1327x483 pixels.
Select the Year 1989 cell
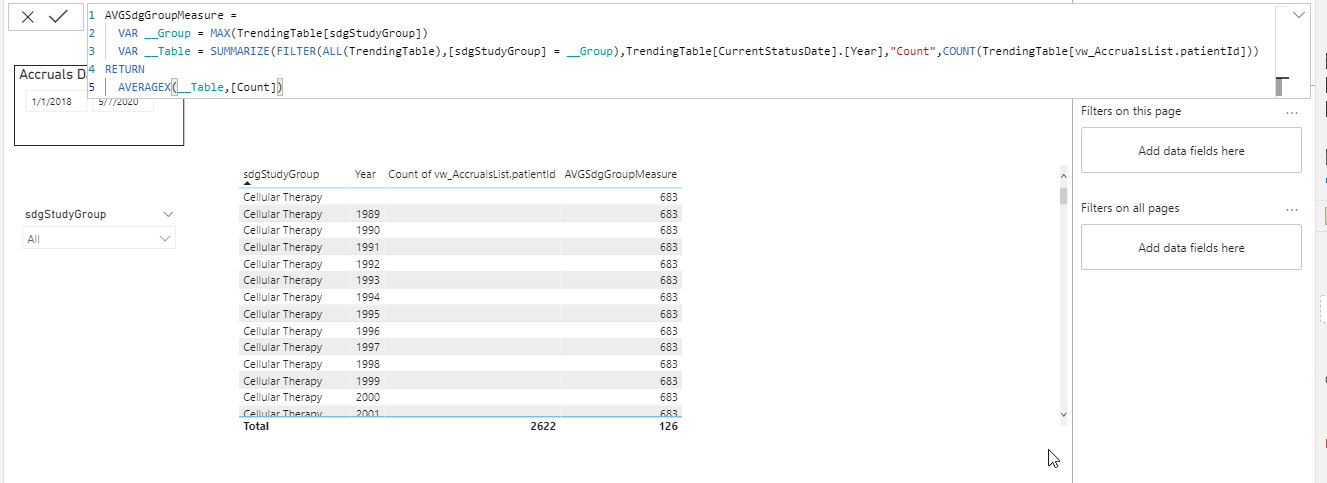pos(366,213)
